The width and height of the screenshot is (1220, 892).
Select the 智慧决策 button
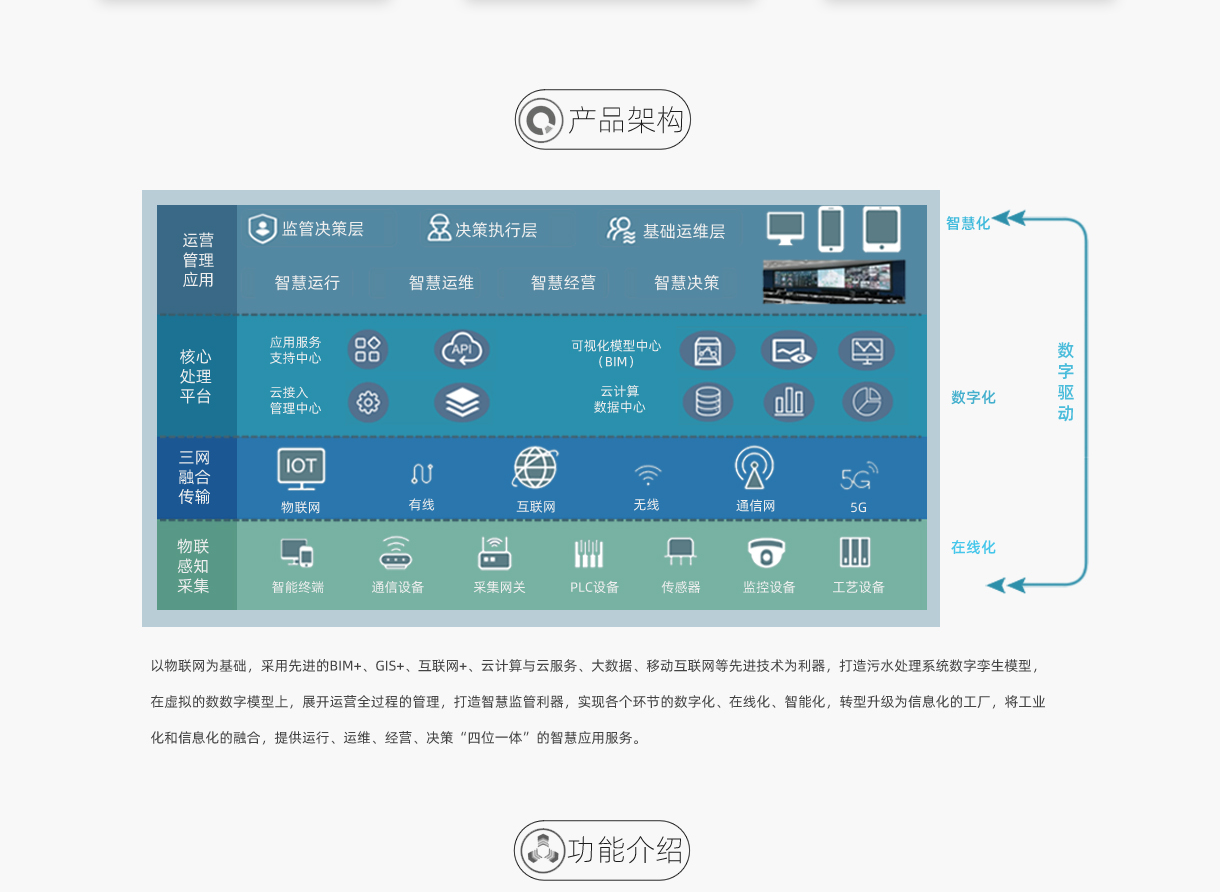686,283
